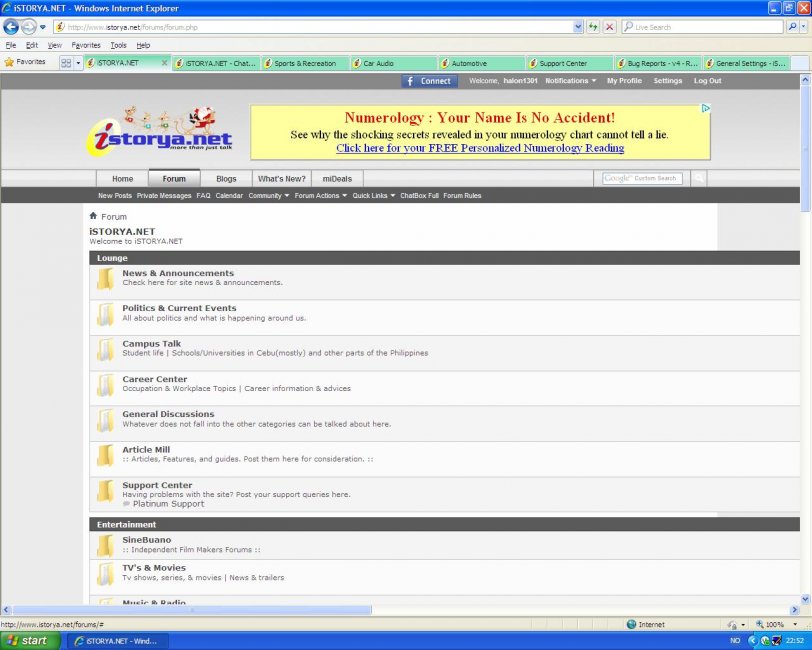The image size is (812, 650).
Task: Click the News & Announcements folder icon
Action: 105,279
